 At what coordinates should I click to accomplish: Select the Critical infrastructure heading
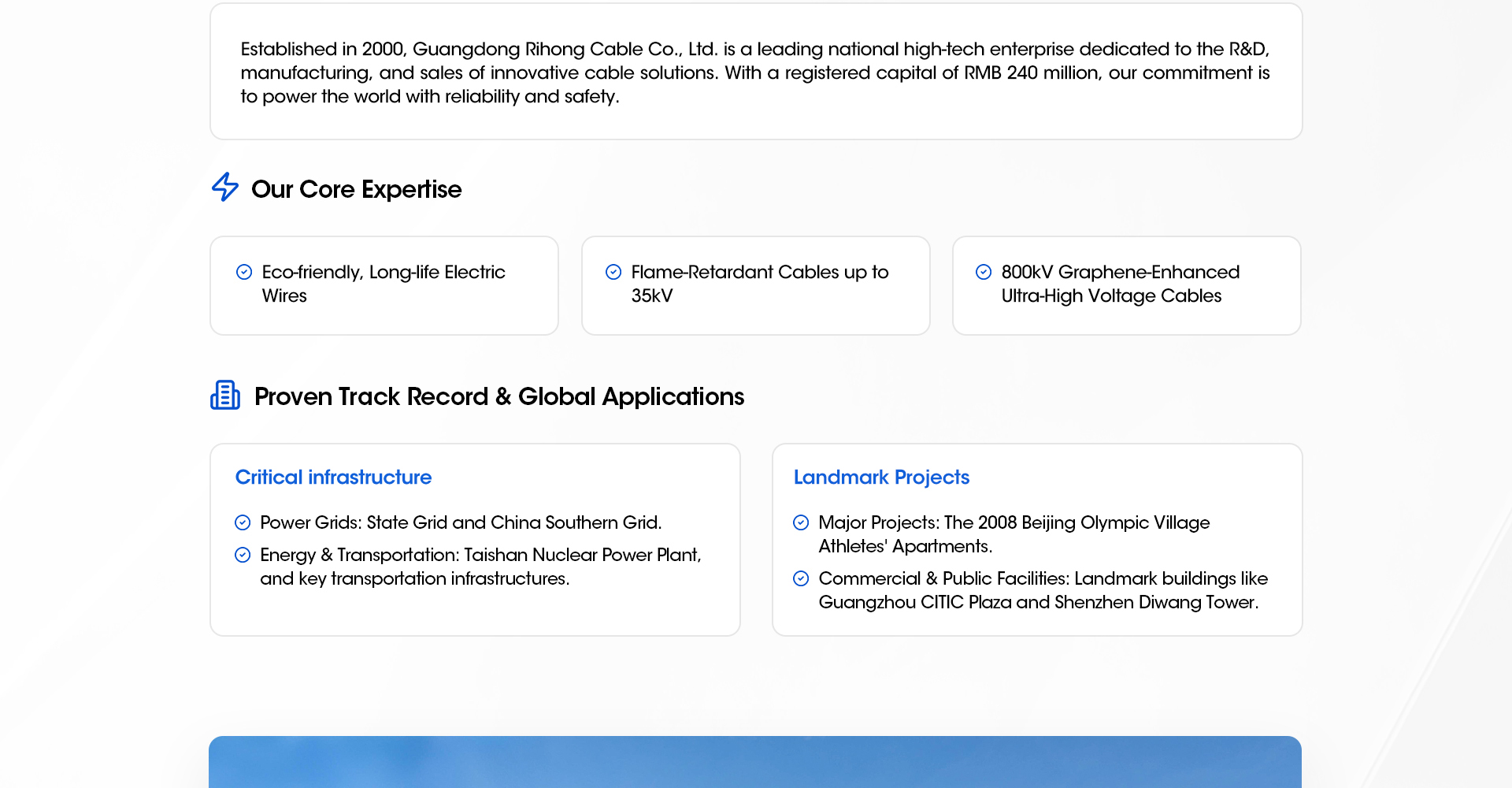click(333, 478)
